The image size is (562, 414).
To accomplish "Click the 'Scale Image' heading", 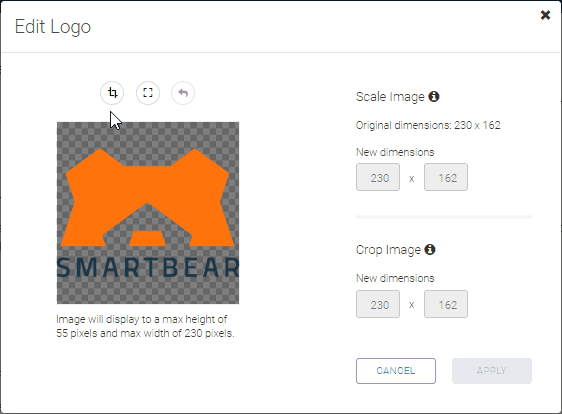I will [x=390, y=97].
